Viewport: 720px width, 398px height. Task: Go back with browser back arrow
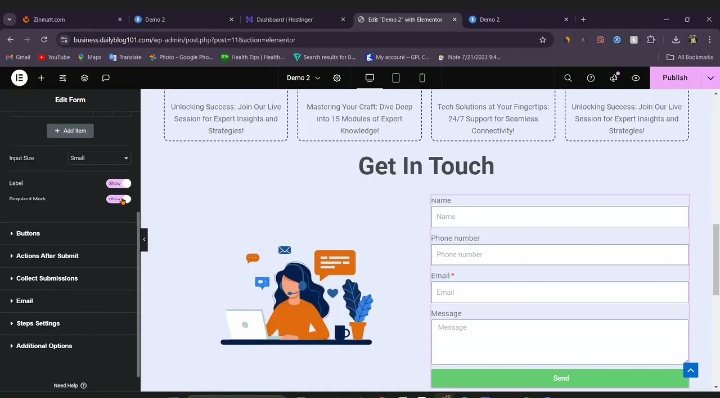pos(11,40)
